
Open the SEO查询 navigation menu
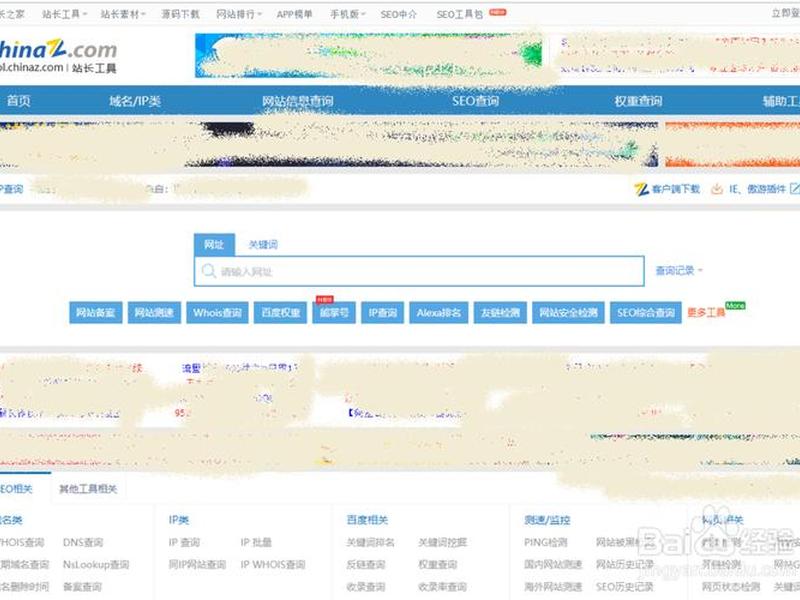476,101
